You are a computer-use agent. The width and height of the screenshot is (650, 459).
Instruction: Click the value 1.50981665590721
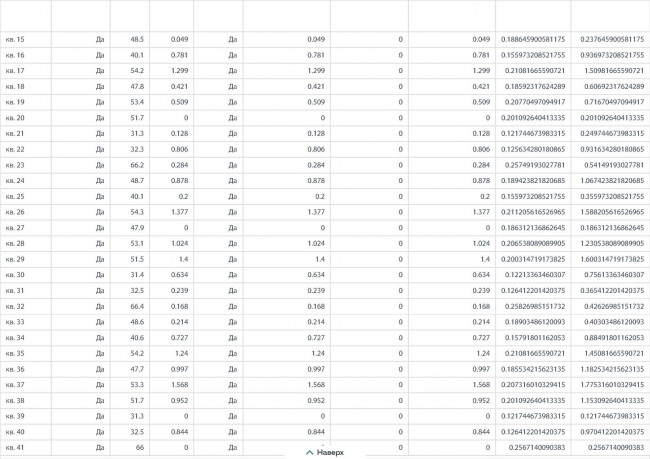[614, 71]
